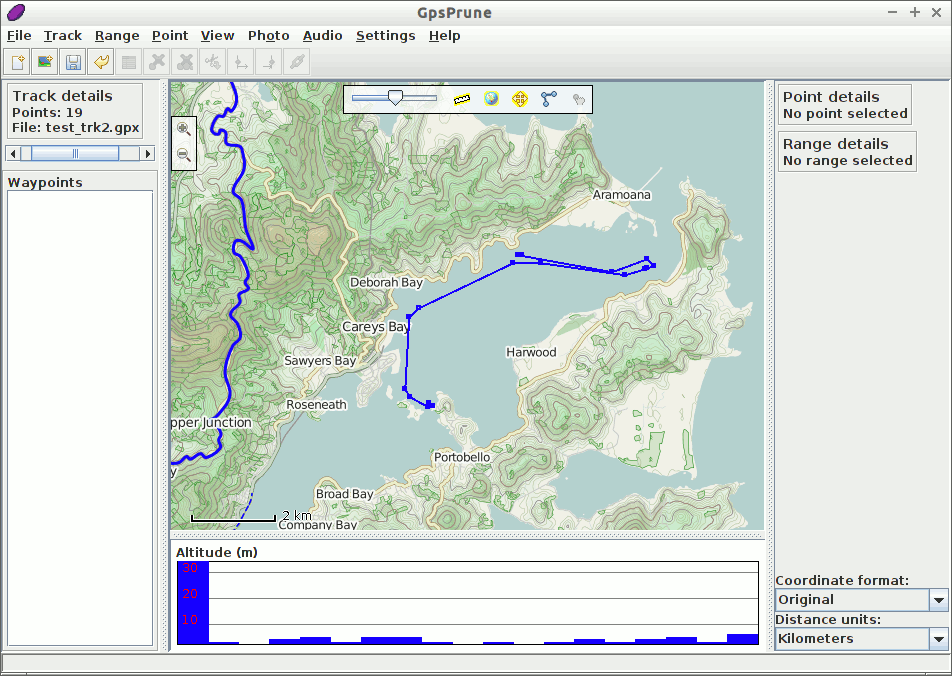Click the connect photo link icon
This screenshot has width=952, height=676.
pos(297,62)
